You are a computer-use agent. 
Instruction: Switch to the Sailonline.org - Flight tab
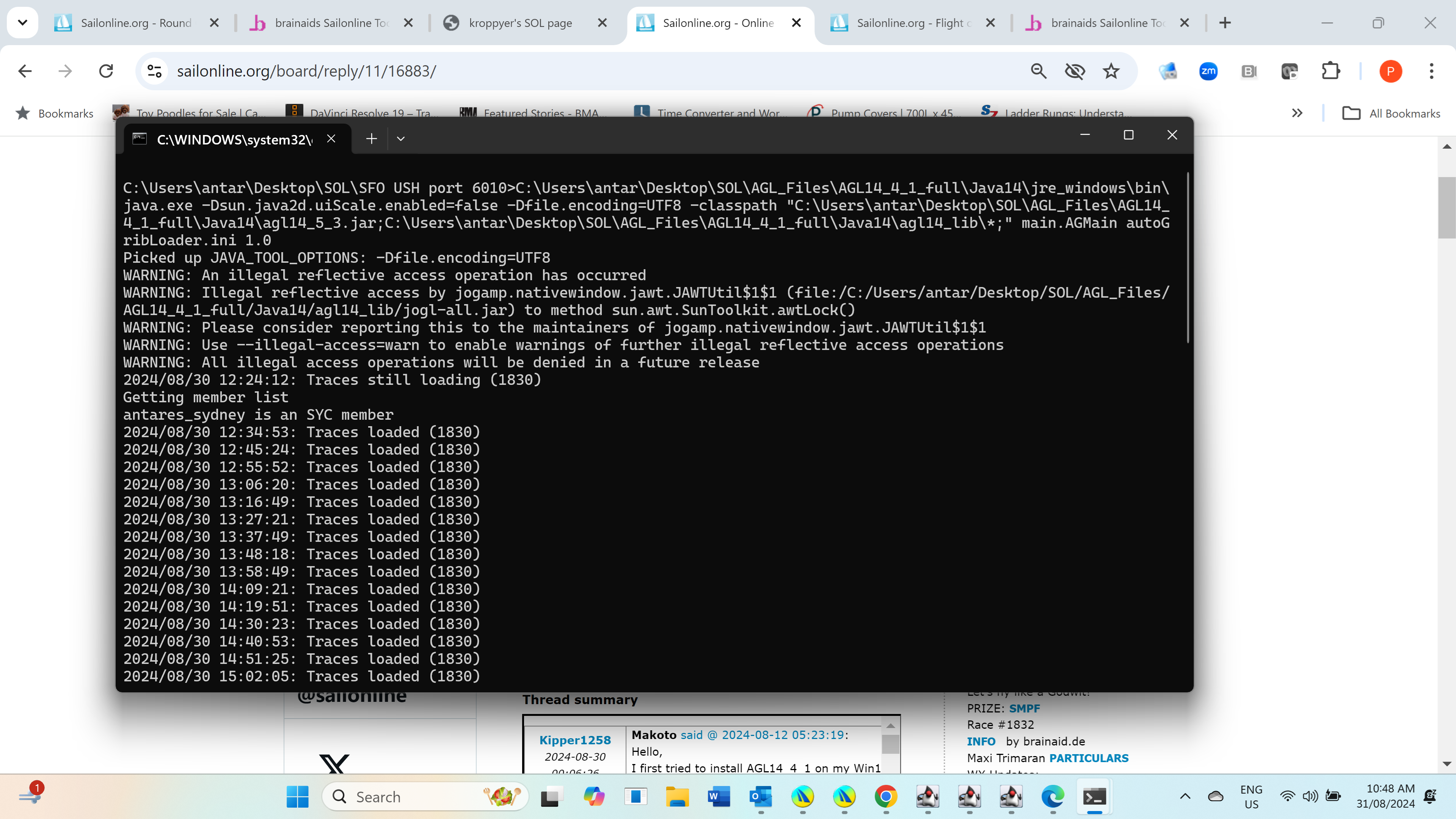coord(913,23)
